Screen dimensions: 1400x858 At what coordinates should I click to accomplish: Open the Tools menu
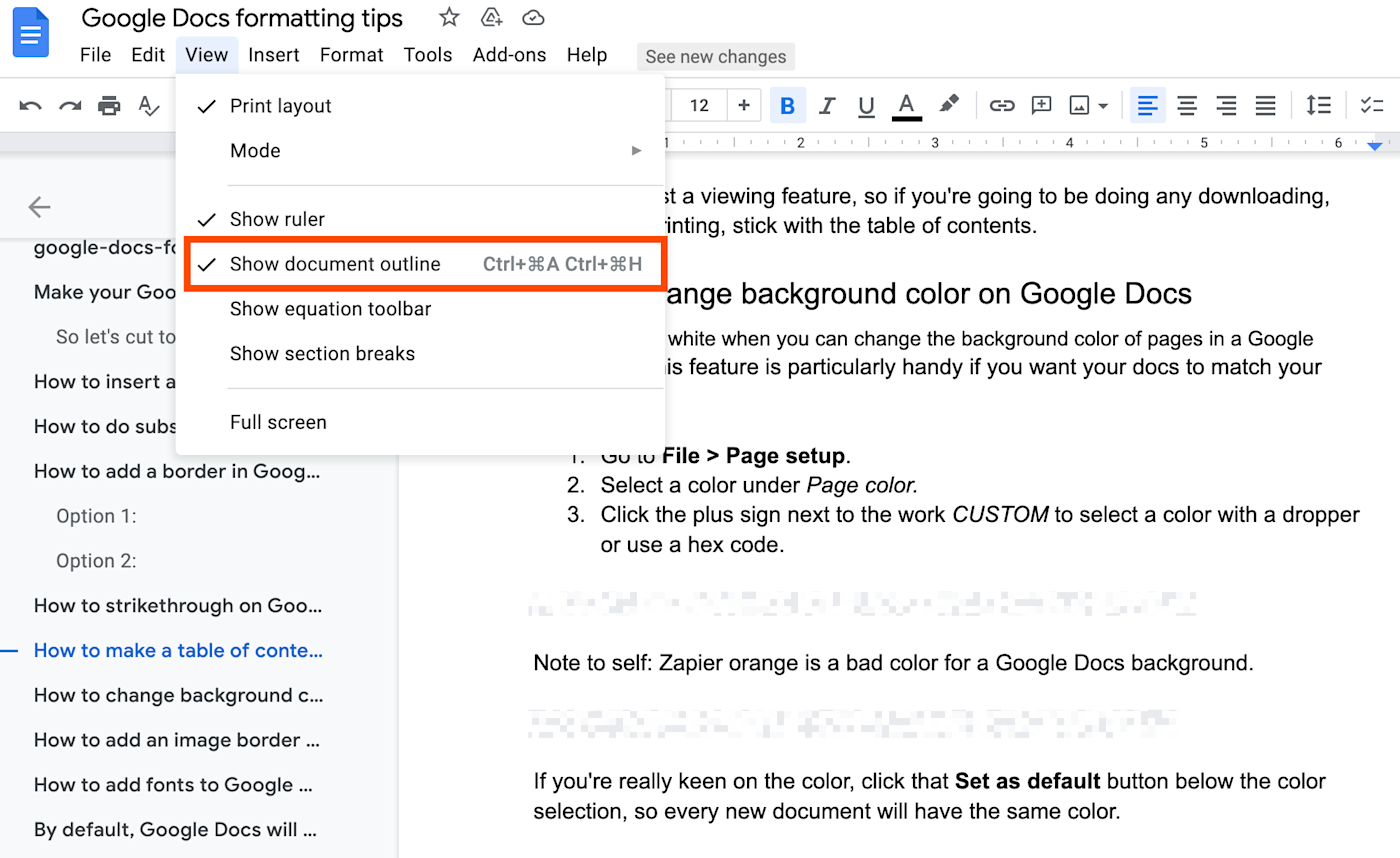pyautogui.click(x=428, y=55)
